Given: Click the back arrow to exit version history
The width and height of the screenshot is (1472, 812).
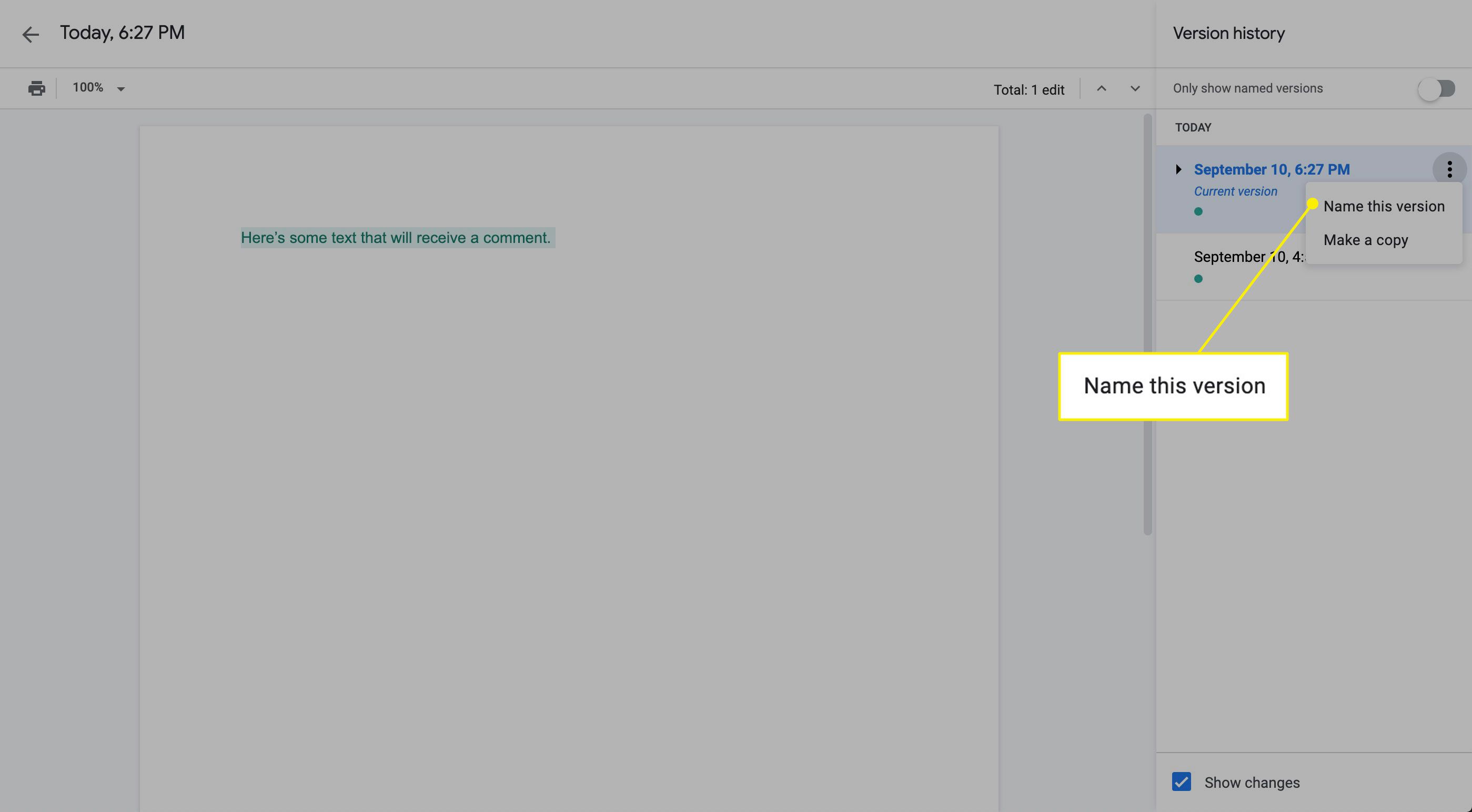Looking at the screenshot, I should [31, 34].
